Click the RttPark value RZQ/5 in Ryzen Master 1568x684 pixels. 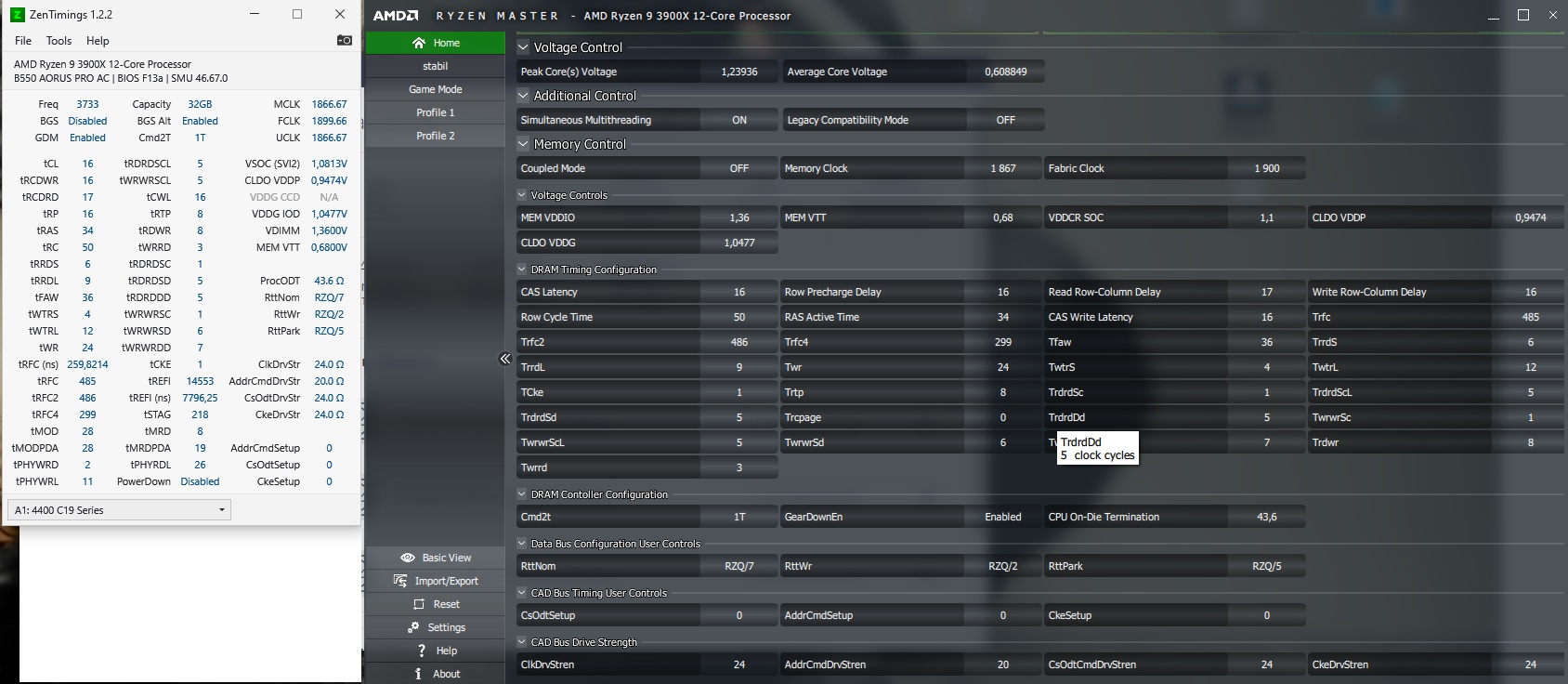[1267, 566]
